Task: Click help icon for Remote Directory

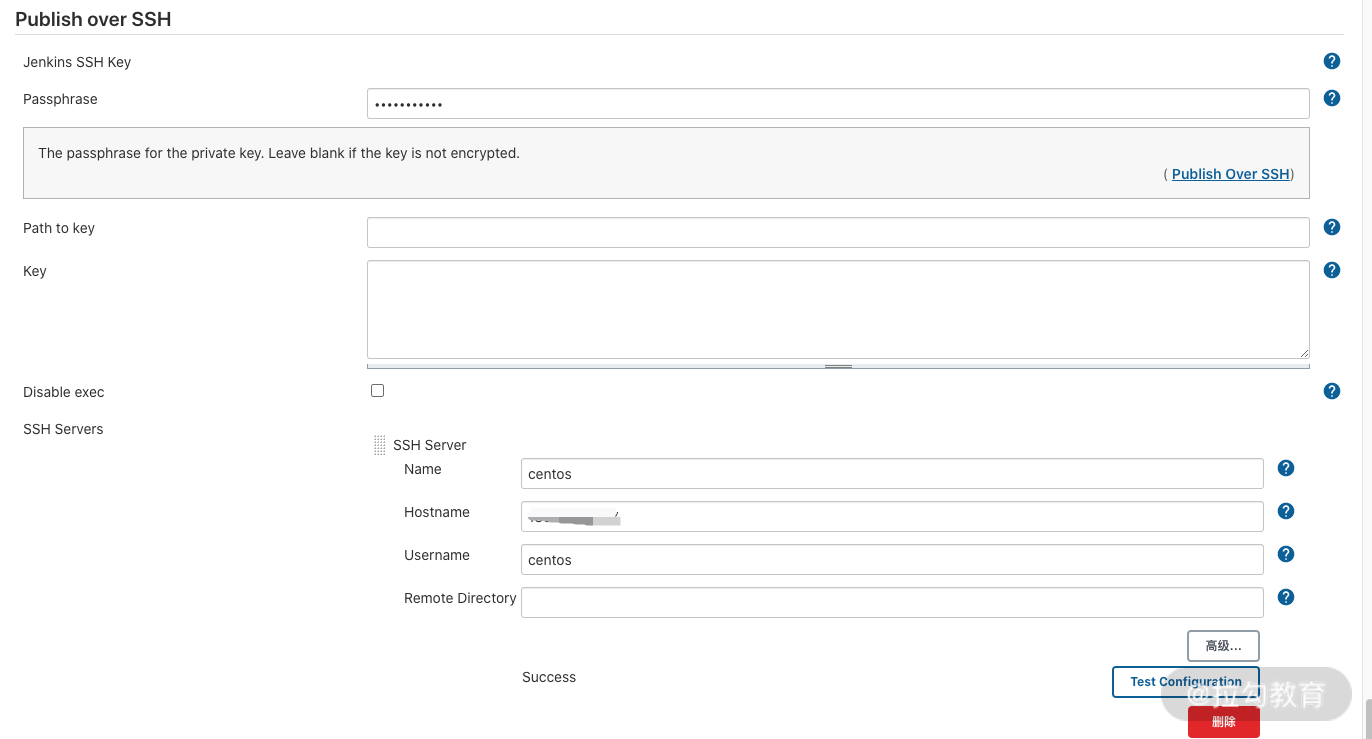Action: click(1286, 597)
